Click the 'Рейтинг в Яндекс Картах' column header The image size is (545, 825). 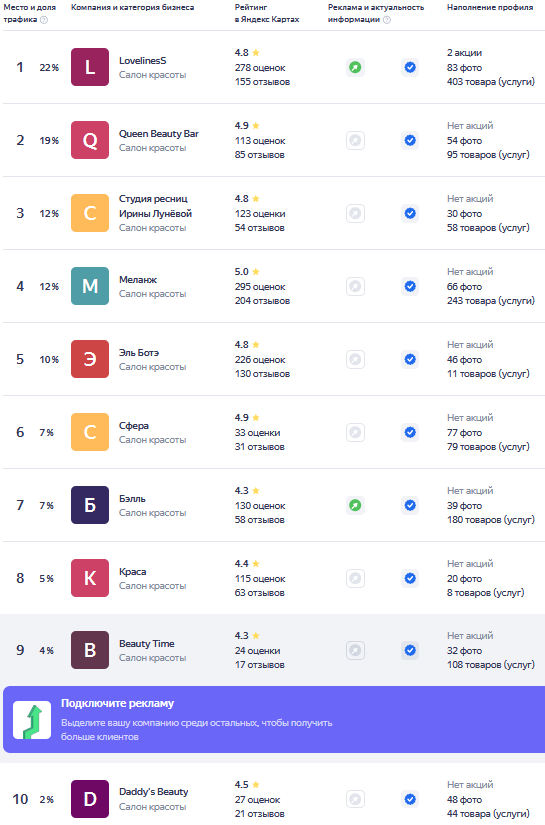pyautogui.click(x=267, y=13)
